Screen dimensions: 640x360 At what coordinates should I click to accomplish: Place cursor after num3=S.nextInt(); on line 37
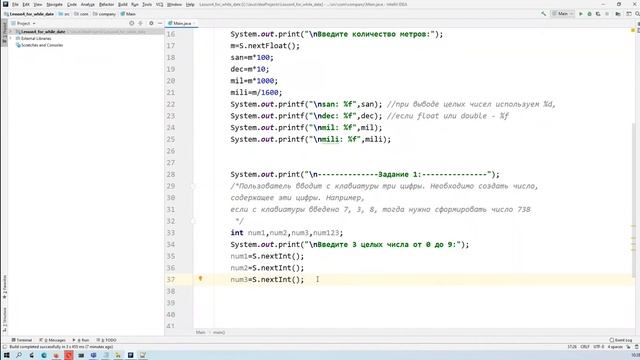pos(304,280)
